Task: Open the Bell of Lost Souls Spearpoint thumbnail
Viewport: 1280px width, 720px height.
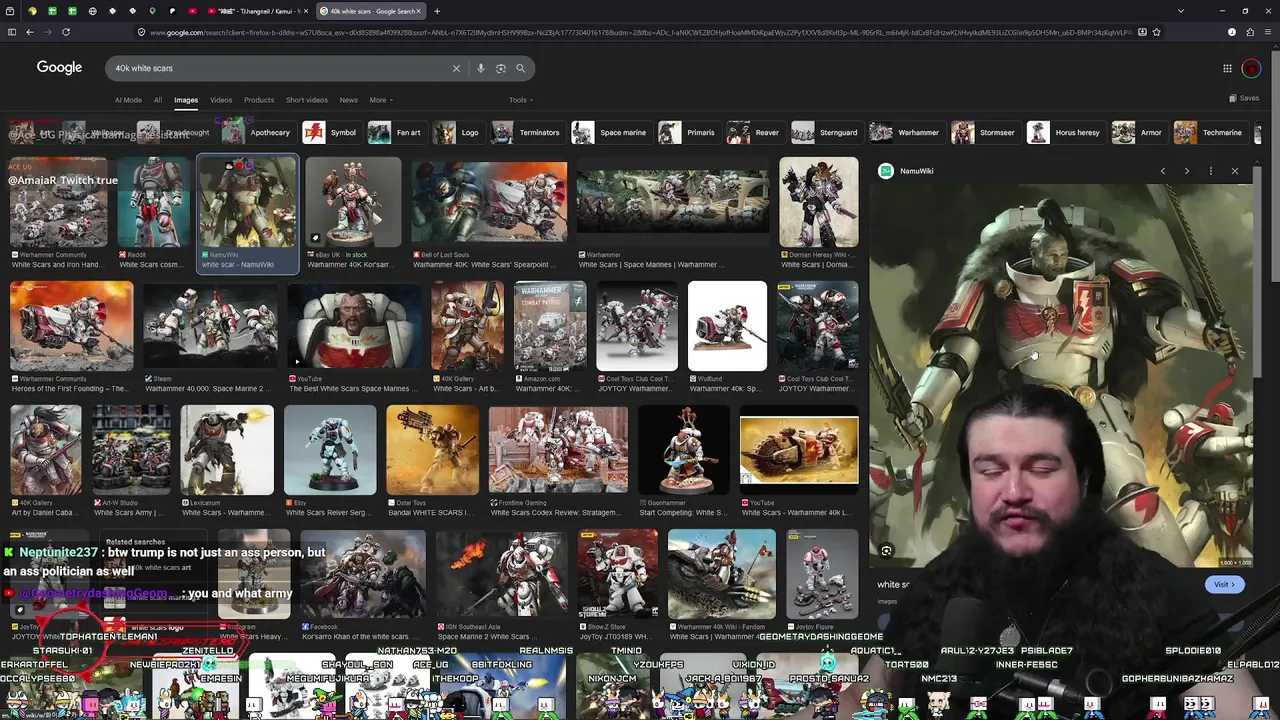Action: coord(488,202)
